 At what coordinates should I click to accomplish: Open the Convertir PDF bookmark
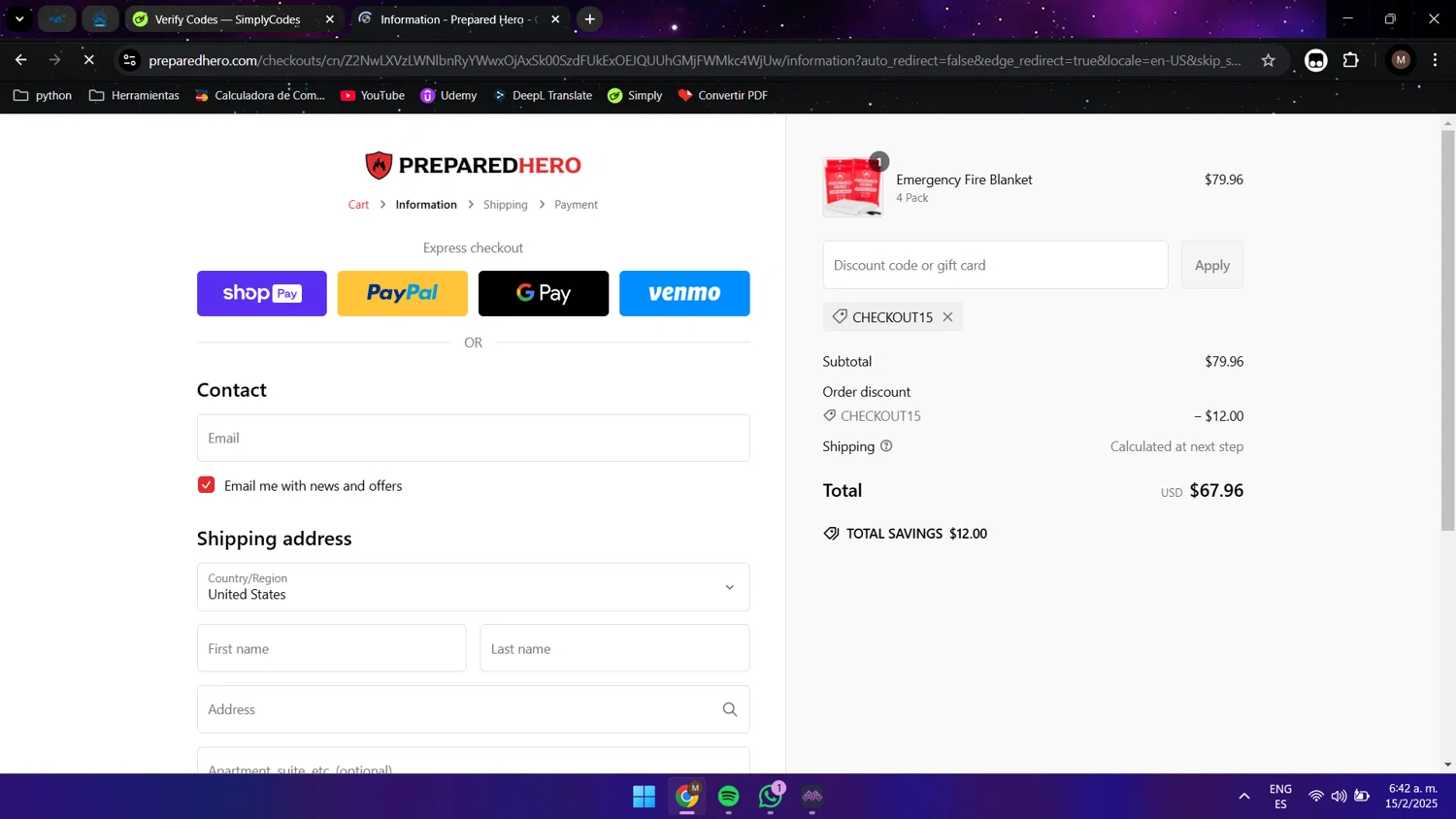click(x=722, y=95)
